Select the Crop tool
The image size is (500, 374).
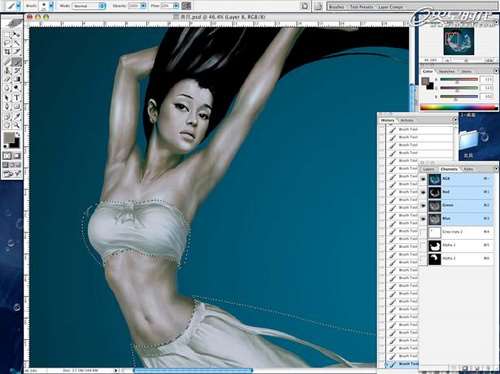(7, 52)
